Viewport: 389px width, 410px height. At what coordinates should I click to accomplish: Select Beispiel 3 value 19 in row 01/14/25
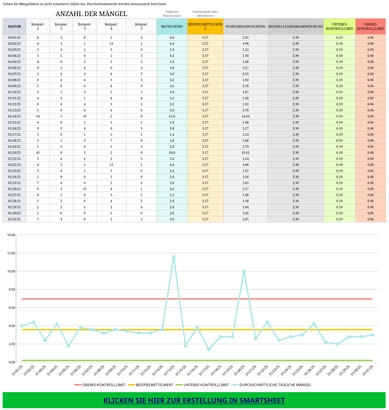85,116
